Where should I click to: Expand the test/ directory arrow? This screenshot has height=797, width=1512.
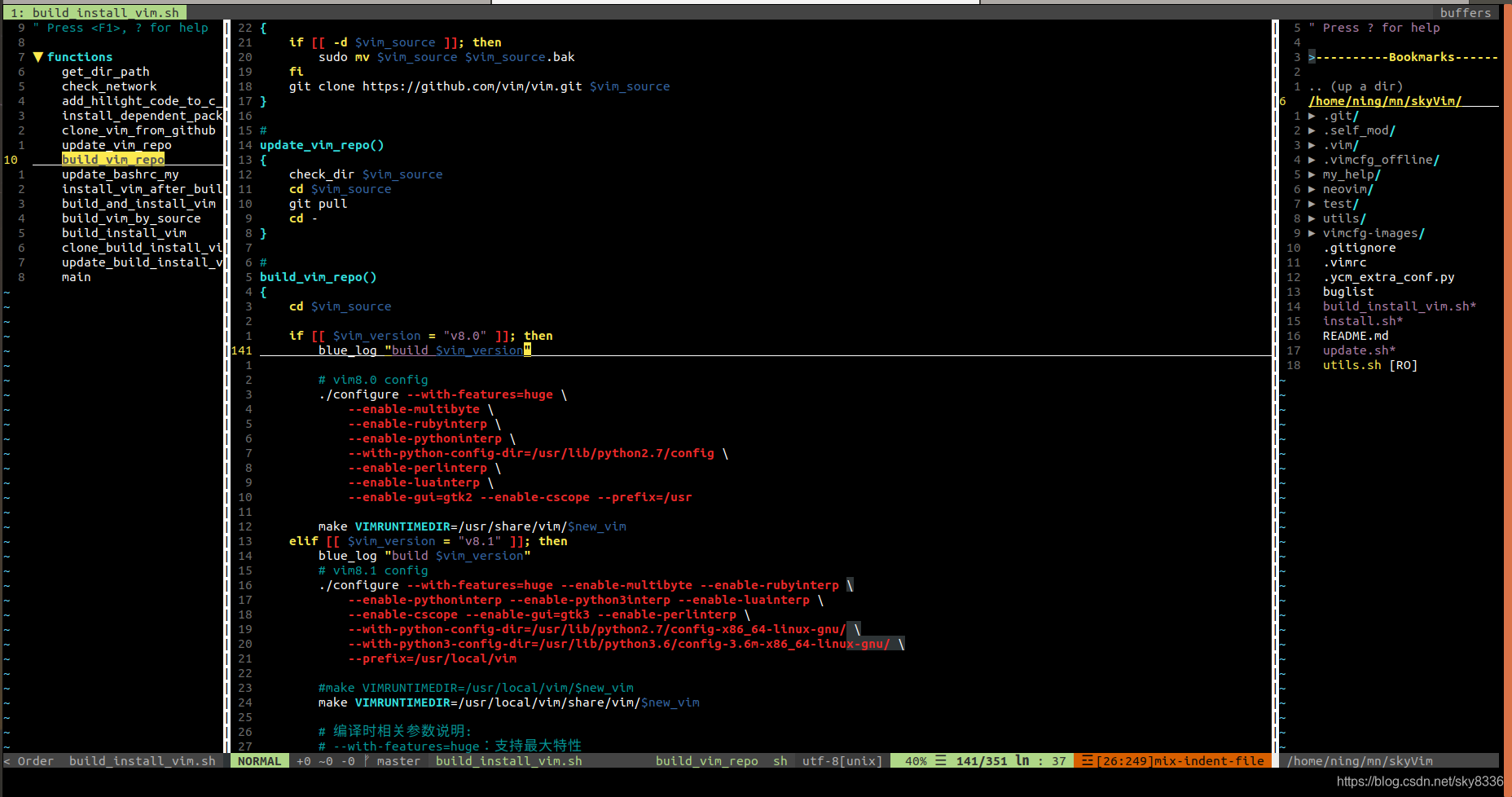click(x=1312, y=204)
